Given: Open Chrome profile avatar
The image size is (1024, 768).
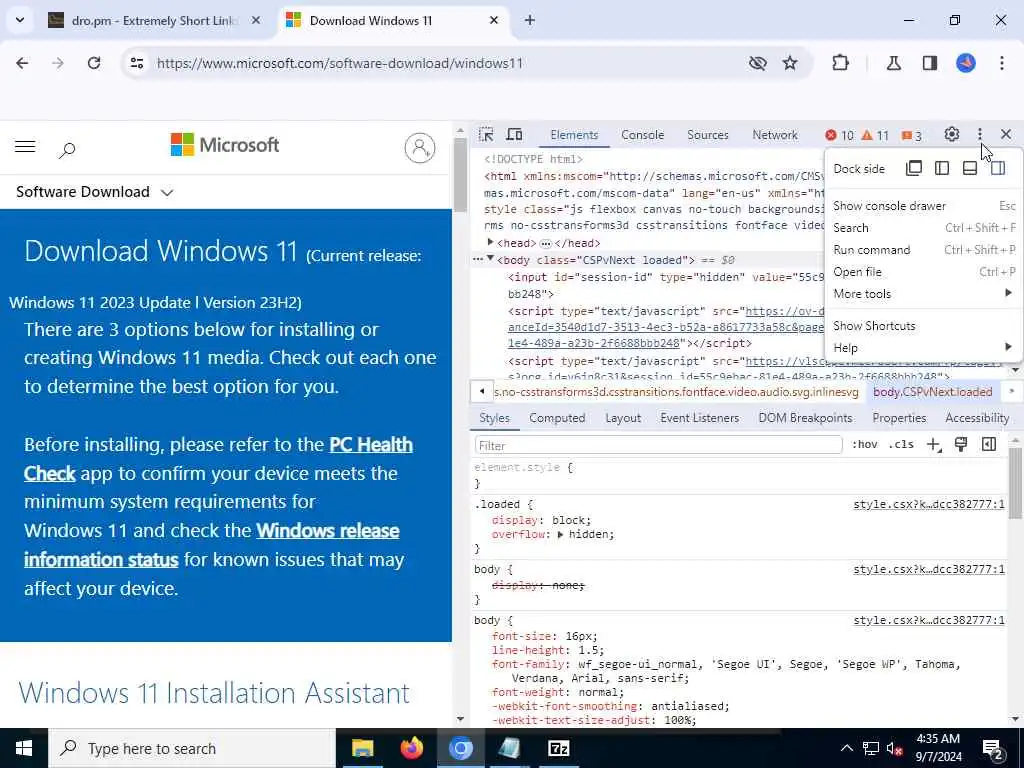Looking at the screenshot, I should pos(966,63).
